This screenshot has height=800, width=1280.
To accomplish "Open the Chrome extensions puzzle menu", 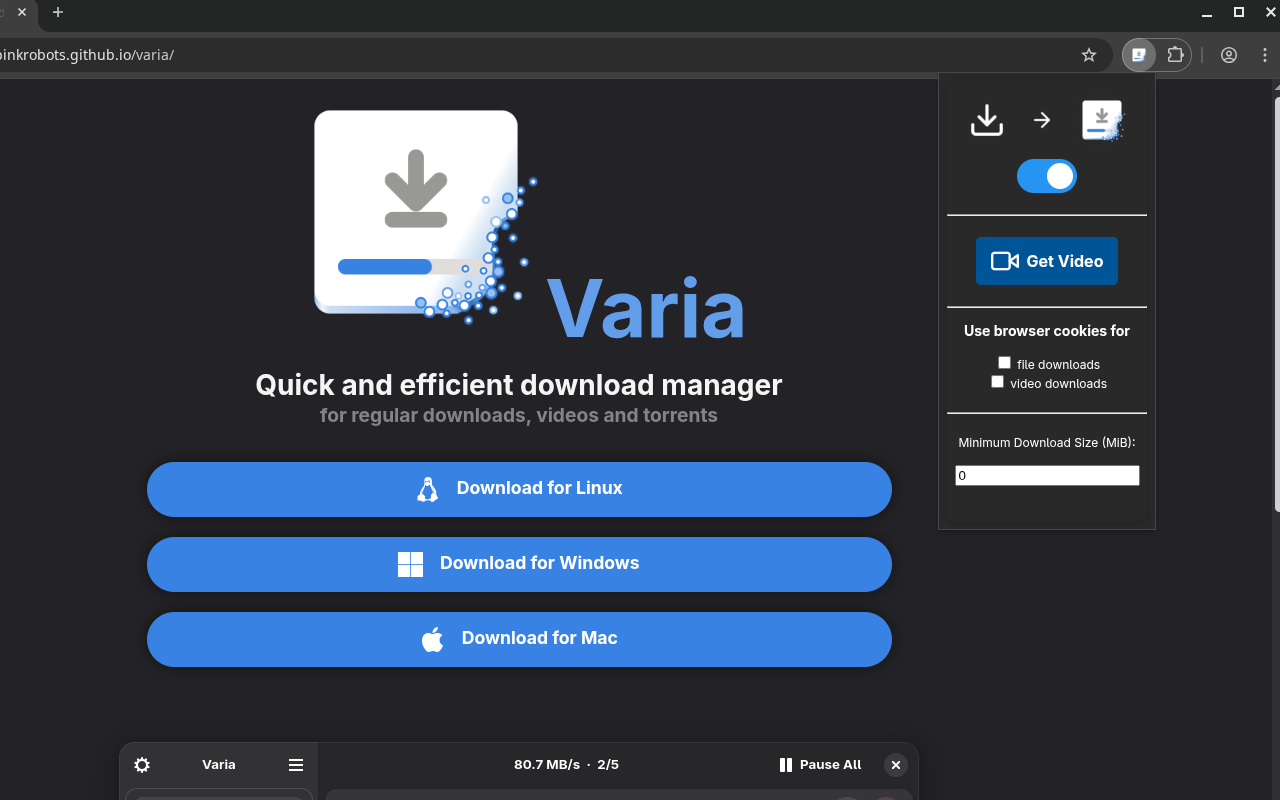I will coord(1175,55).
